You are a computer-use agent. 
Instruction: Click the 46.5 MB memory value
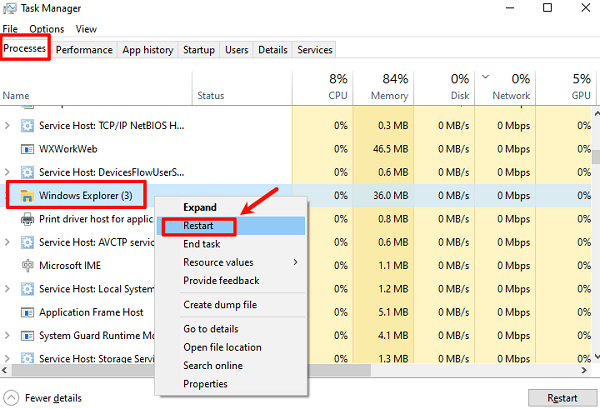391,149
